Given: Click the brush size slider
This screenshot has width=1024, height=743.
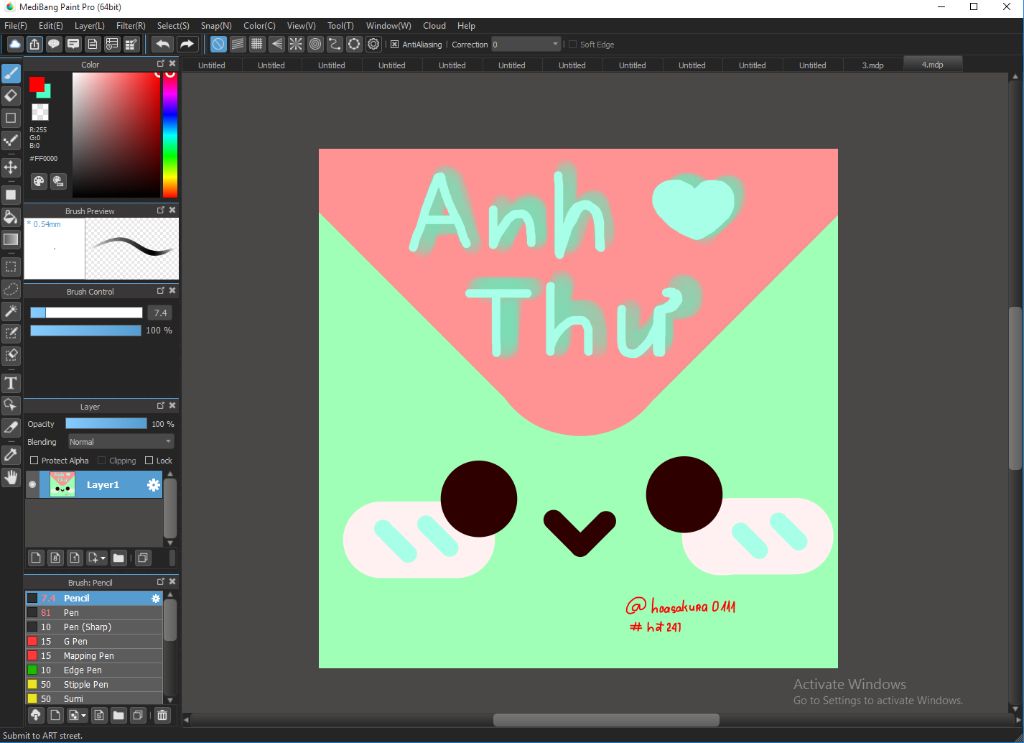Looking at the screenshot, I should point(86,313).
